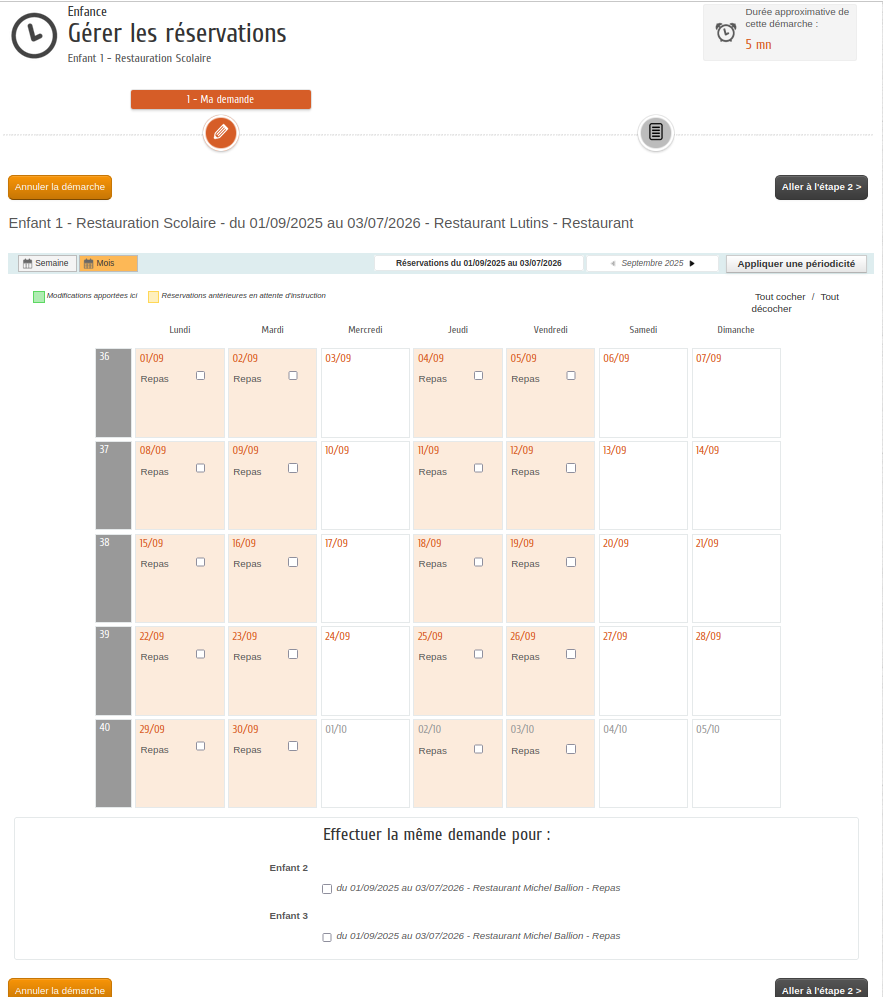Enable Repas on 25/09
This screenshot has width=883, height=998.
(479, 654)
